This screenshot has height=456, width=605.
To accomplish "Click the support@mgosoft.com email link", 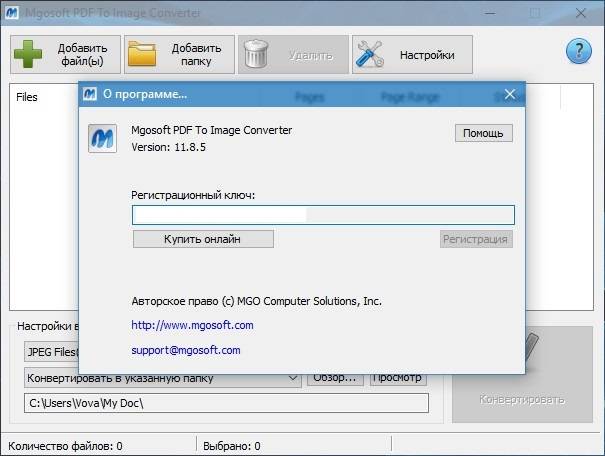I will pyautogui.click(x=186, y=350).
